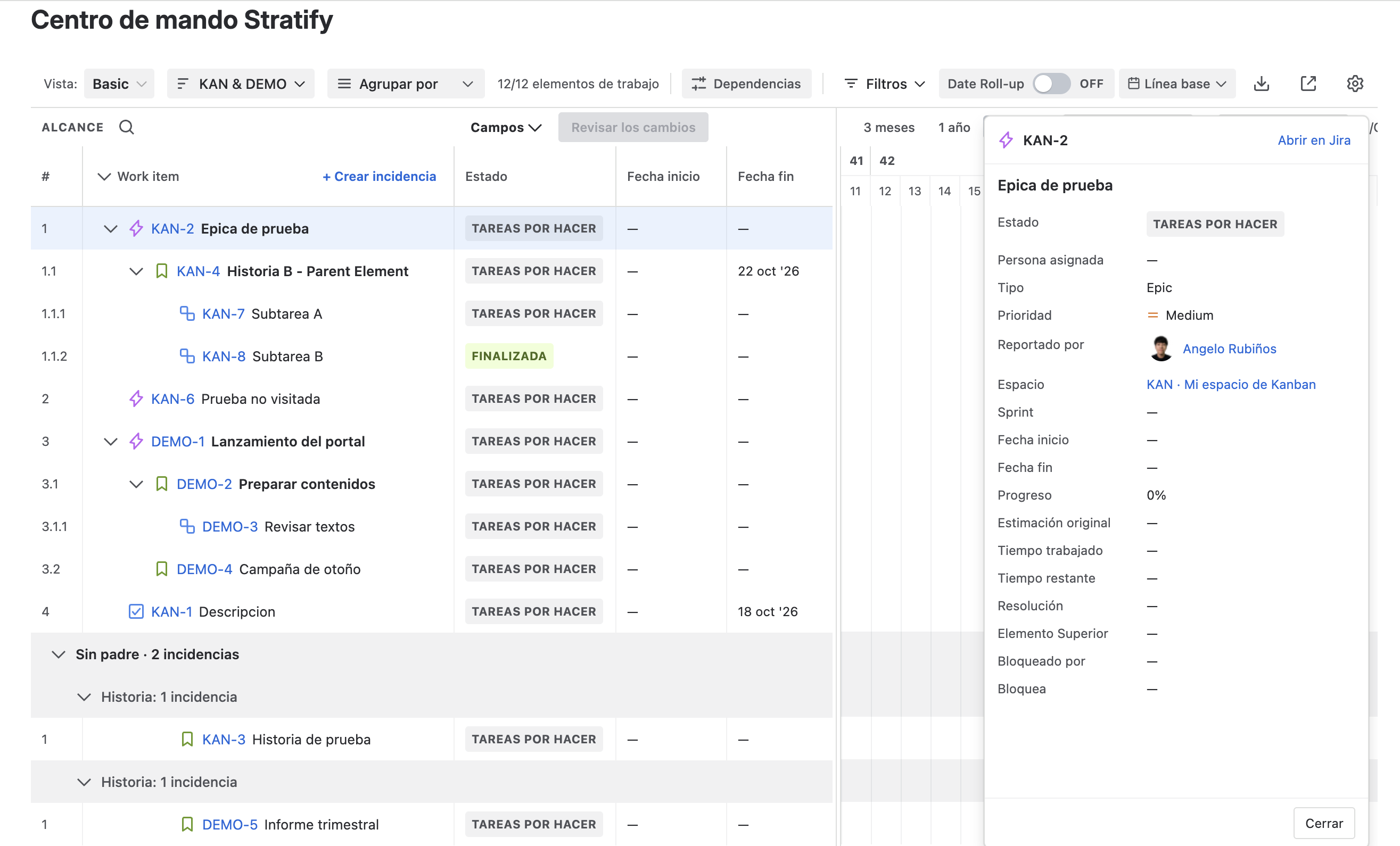Collapse the Sin padre group
Viewport: 1400px width, 846px height.
tap(58, 654)
